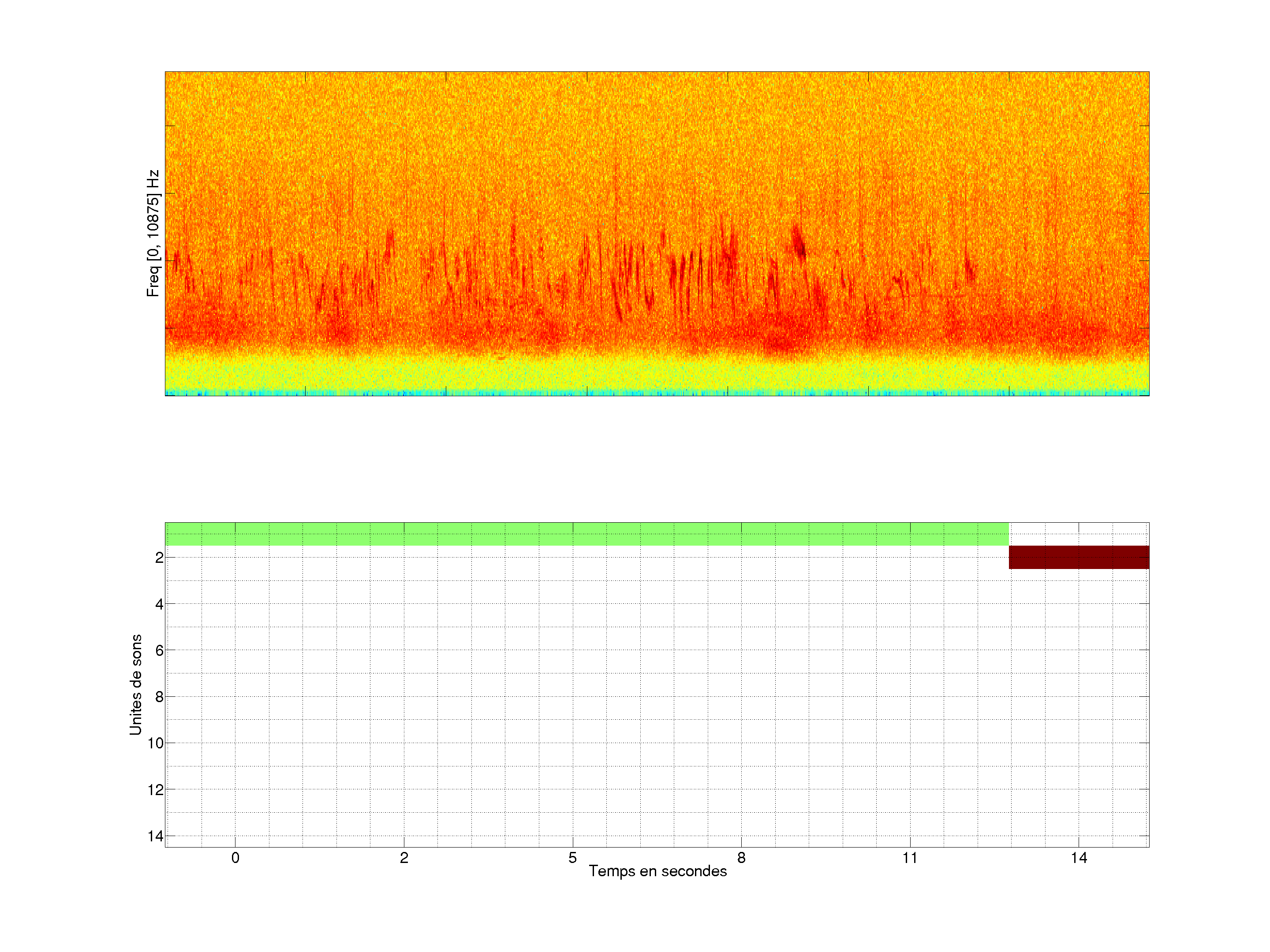Click the y-axis tick label 8
The width and height of the screenshot is (1270, 952).
click(x=159, y=697)
